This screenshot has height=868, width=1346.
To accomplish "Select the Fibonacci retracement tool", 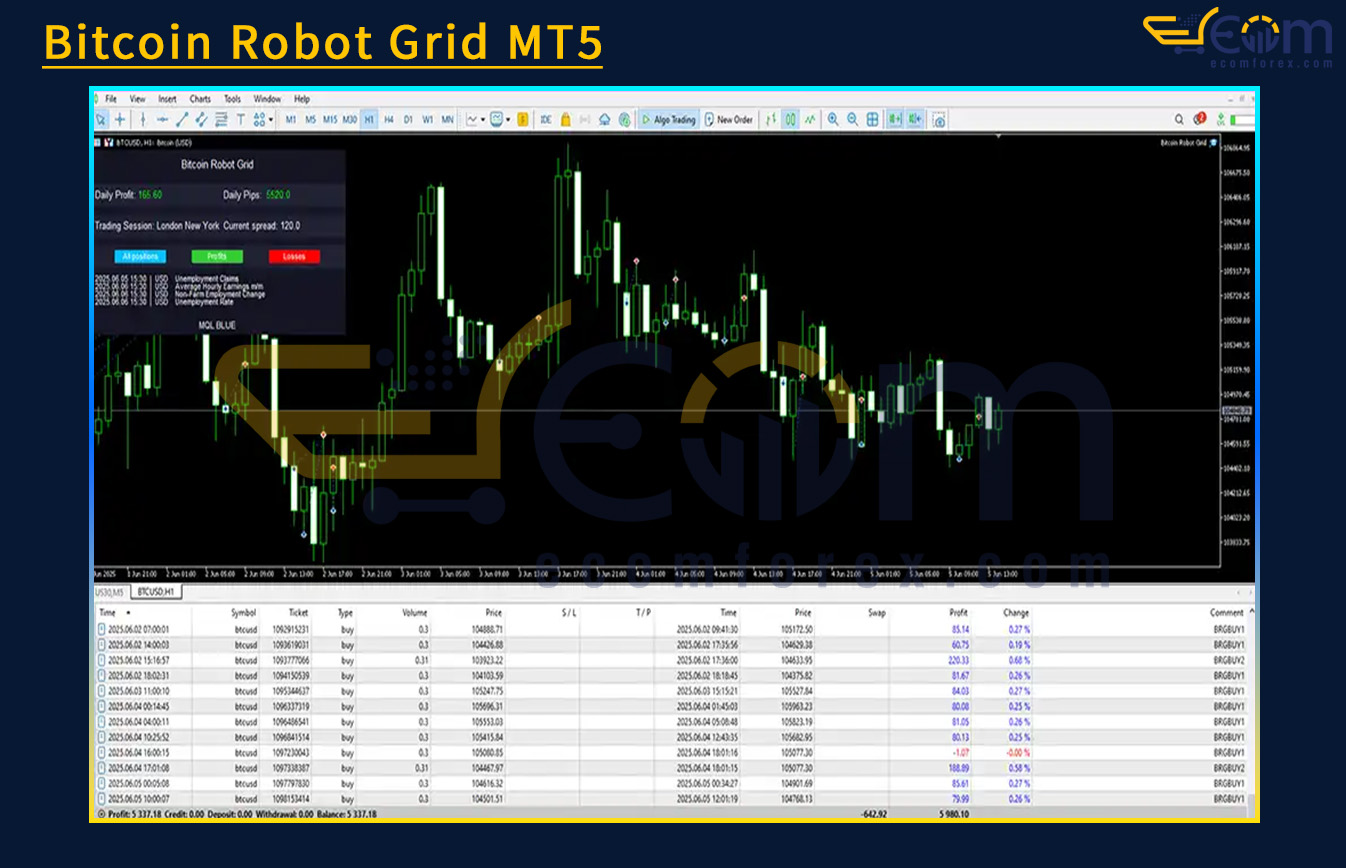I will pos(221,120).
